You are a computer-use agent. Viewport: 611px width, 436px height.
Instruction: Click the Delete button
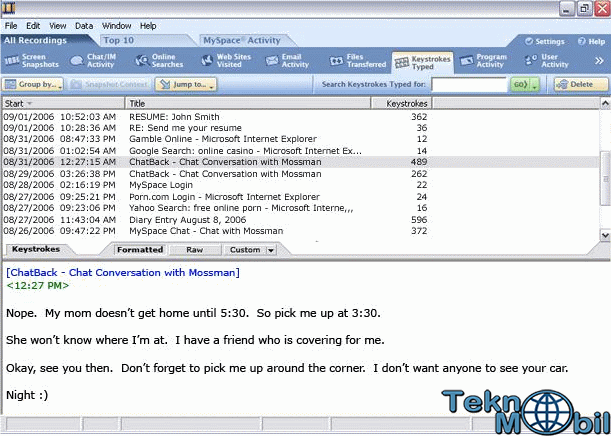[x=581, y=84]
